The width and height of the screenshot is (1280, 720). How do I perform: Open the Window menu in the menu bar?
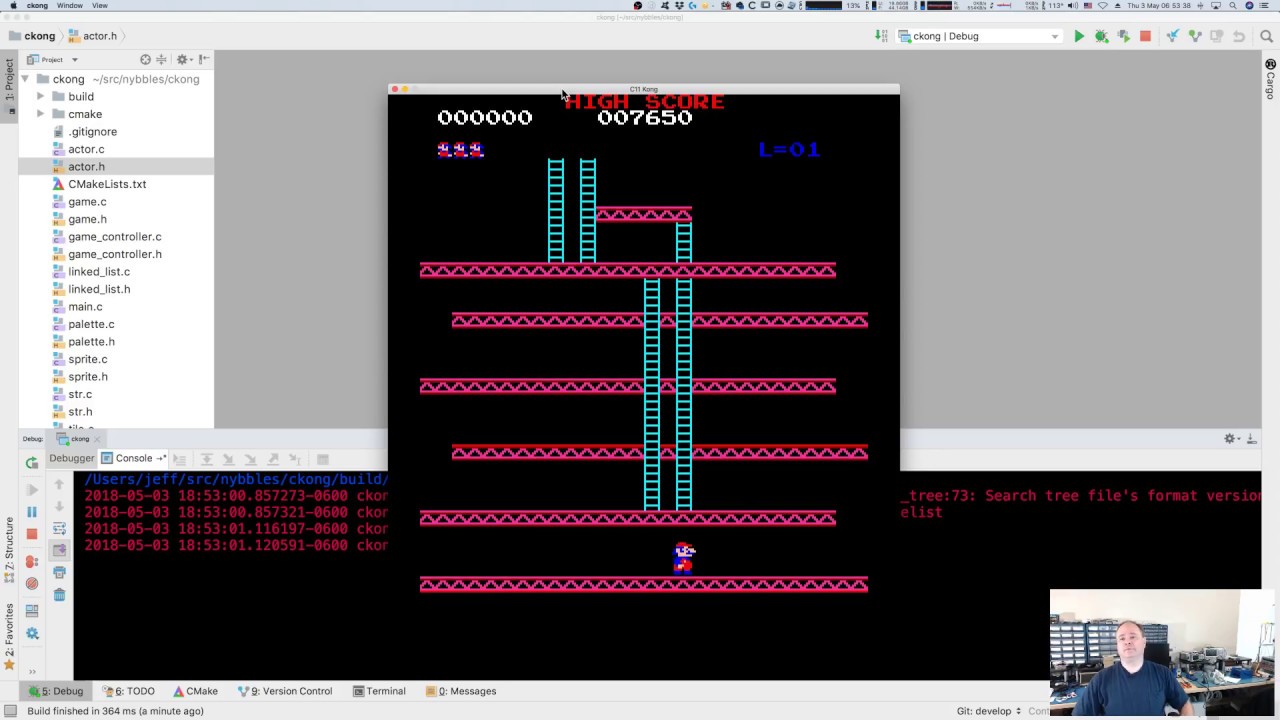click(70, 6)
